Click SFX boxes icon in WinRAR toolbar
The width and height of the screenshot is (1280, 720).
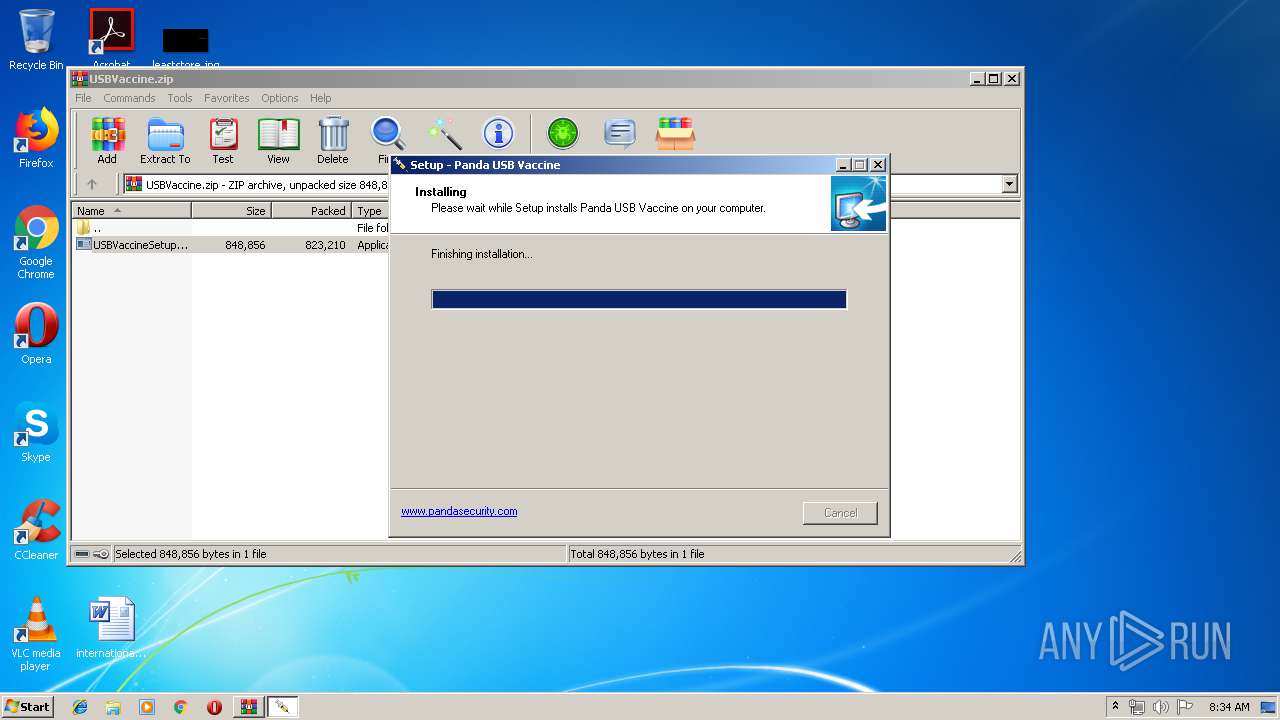tap(675, 133)
